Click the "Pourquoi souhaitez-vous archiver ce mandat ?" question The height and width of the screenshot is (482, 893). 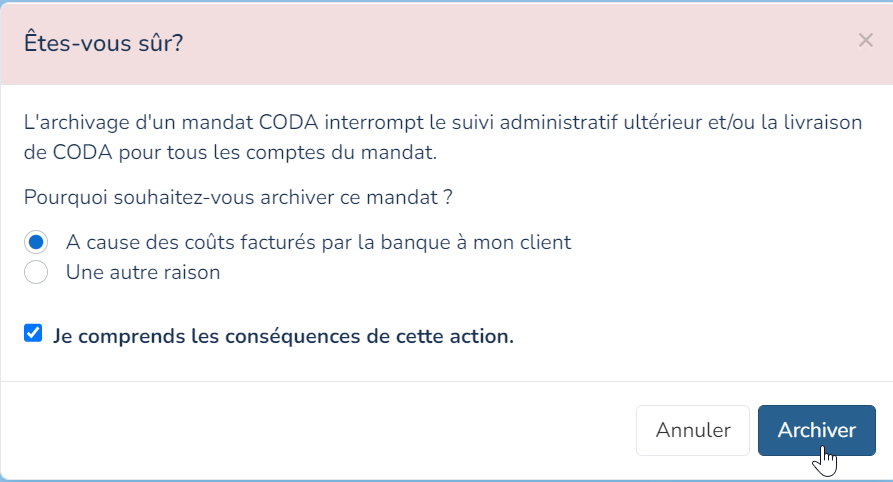tap(238, 197)
